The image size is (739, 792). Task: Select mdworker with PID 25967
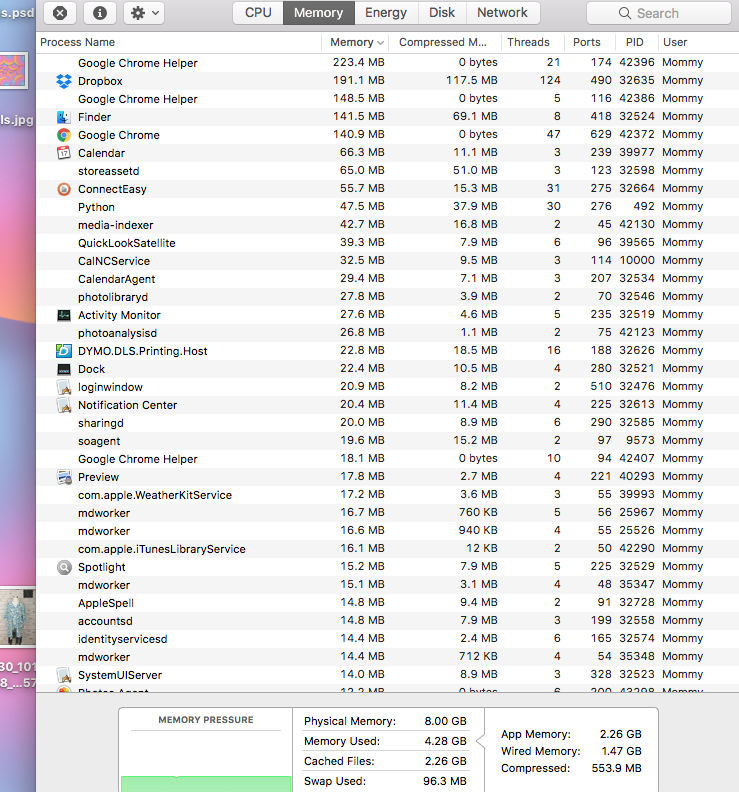(387, 513)
